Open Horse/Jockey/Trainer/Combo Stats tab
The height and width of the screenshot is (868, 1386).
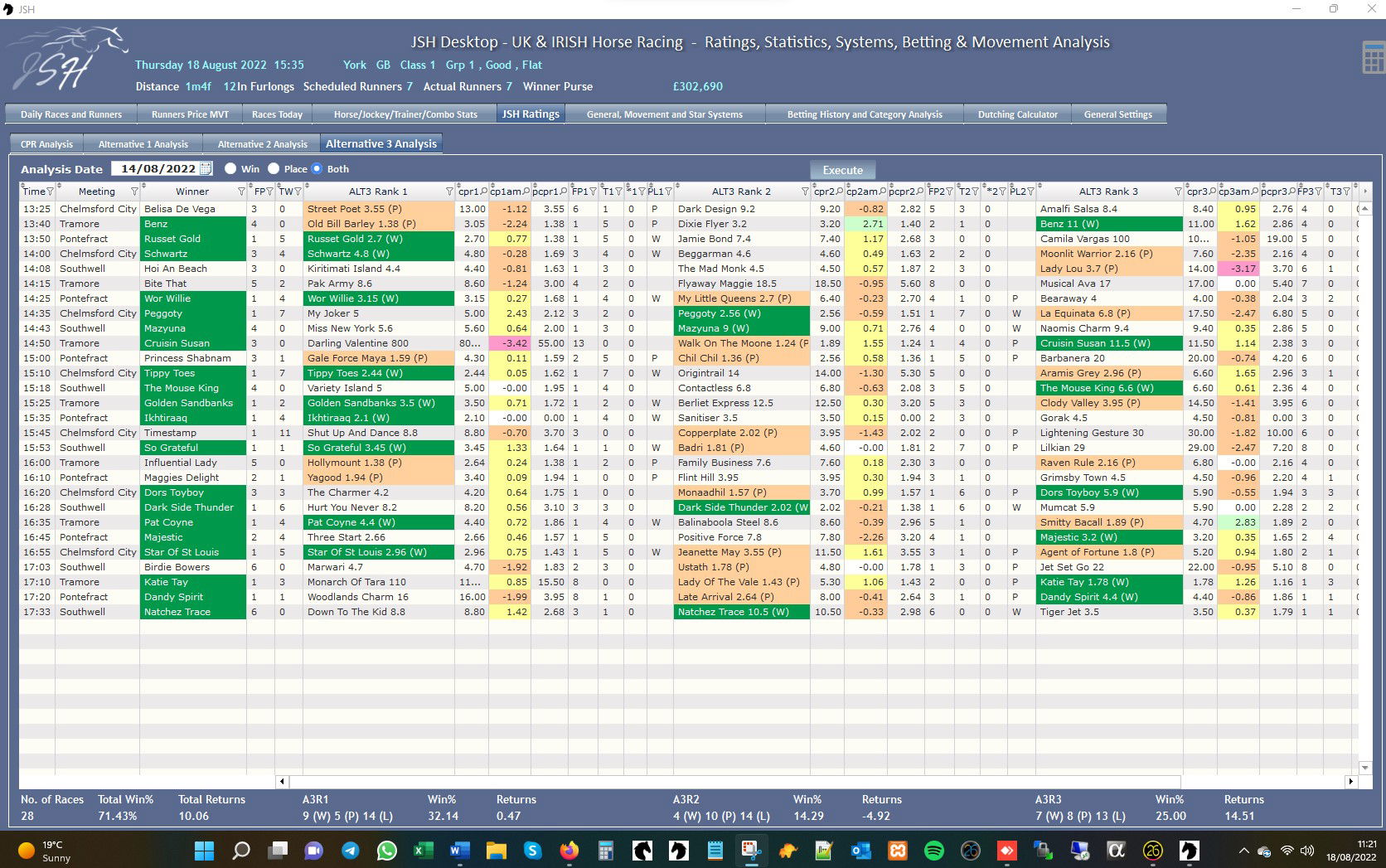pos(405,114)
